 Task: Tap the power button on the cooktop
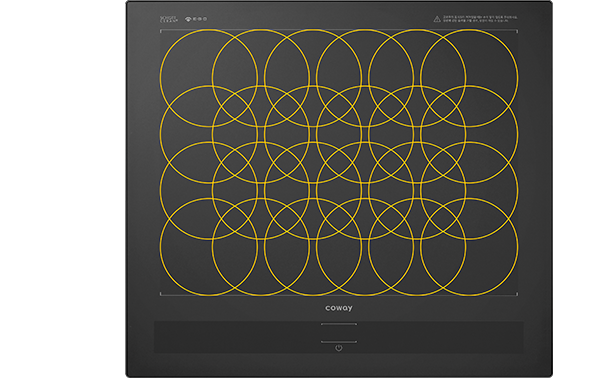pyautogui.click(x=339, y=348)
